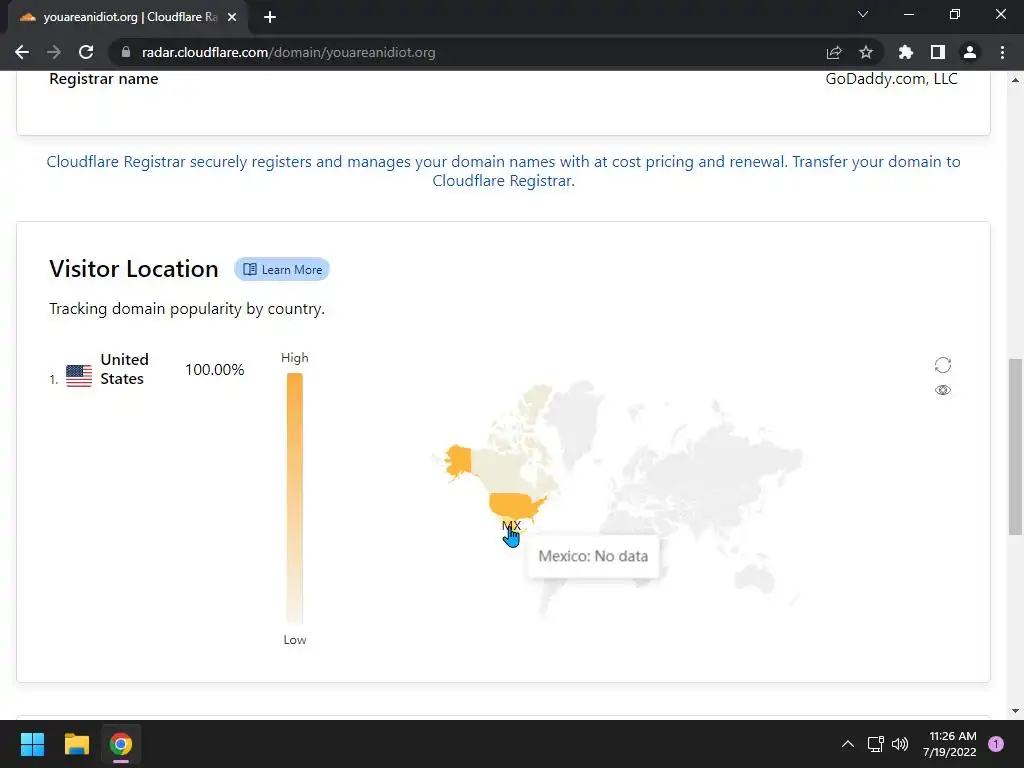
Task: Open the Chrome three-dot menu
Action: pyautogui.click(x=1002, y=52)
